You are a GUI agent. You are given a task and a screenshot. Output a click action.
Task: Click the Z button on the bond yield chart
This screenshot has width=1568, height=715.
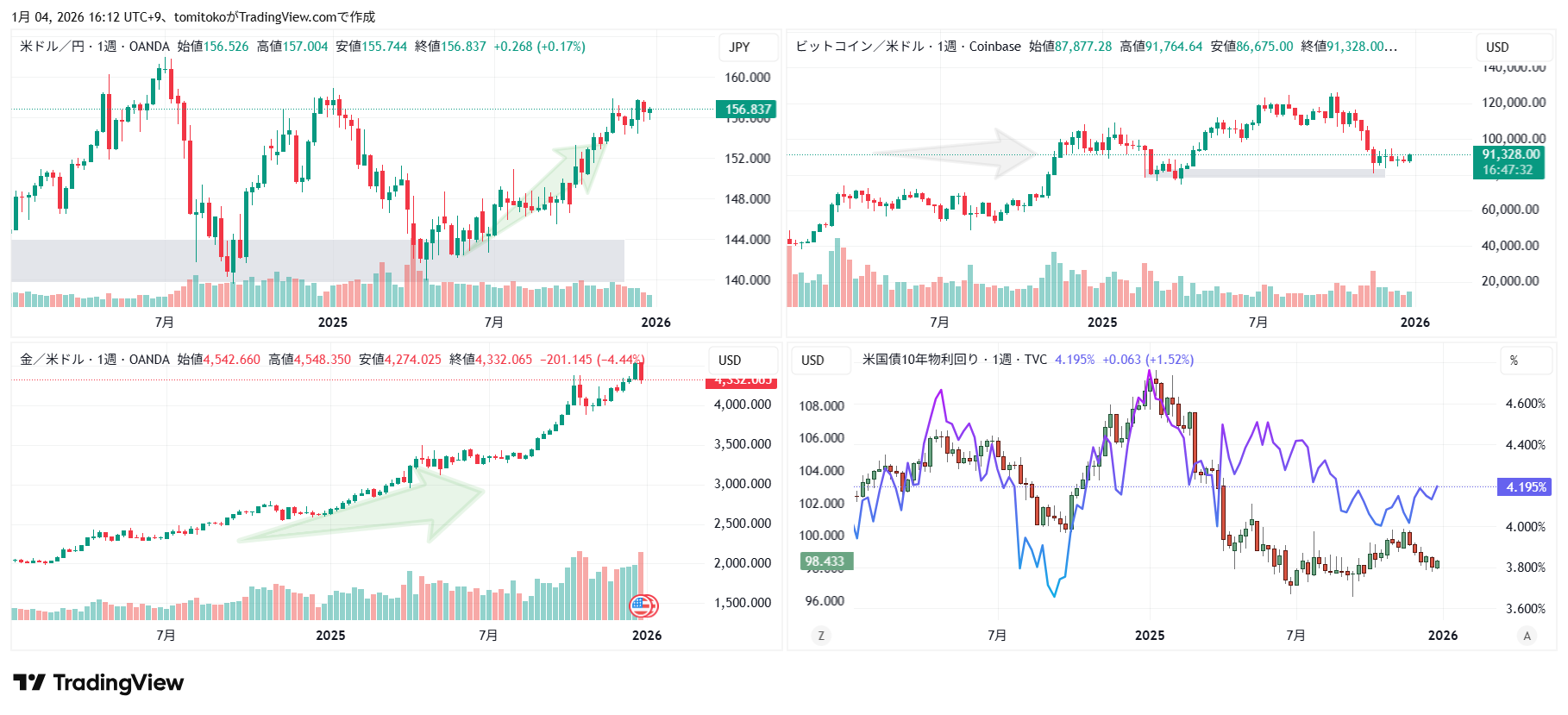pos(820,636)
